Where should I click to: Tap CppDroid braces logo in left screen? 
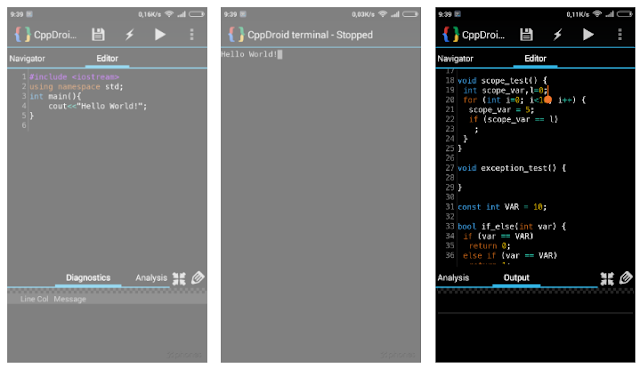pyautogui.click(x=22, y=35)
